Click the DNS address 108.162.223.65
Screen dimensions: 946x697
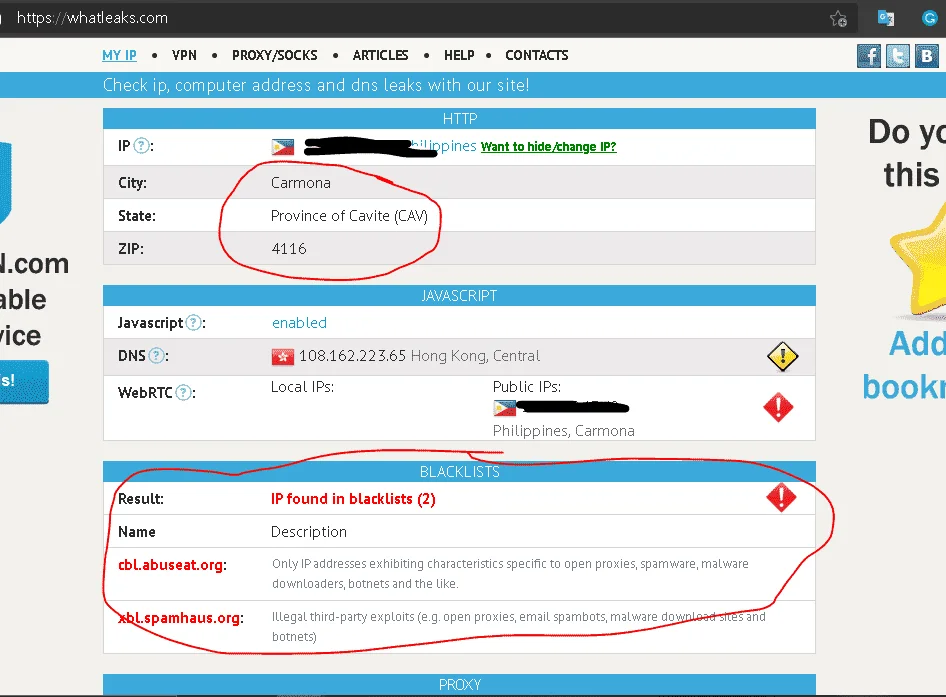(352, 356)
